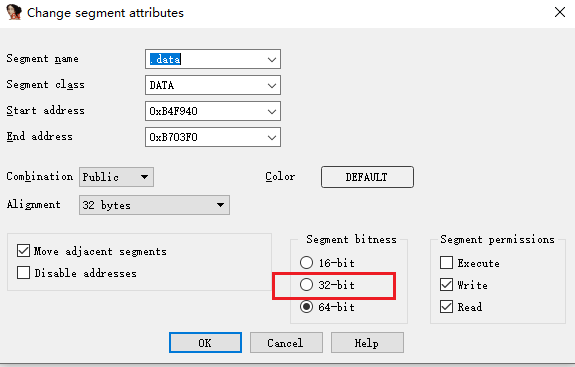Click the DEFAULT color button
The image size is (575, 367).
point(367,177)
